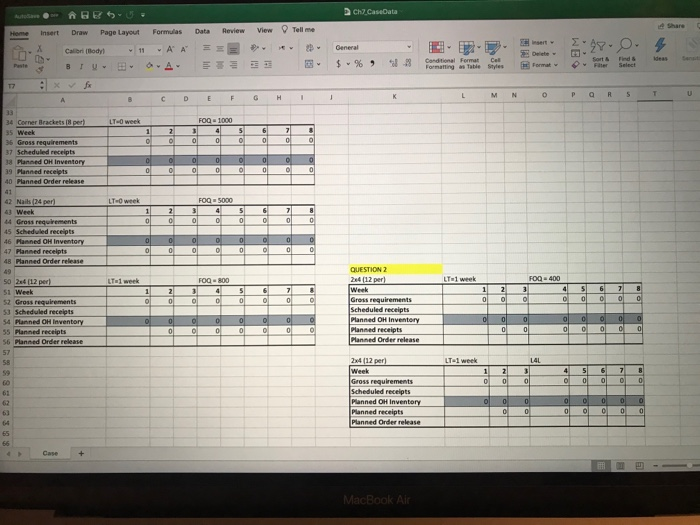Click the Increase Font Size icon
This screenshot has height=525, width=700.
[170, 50]
